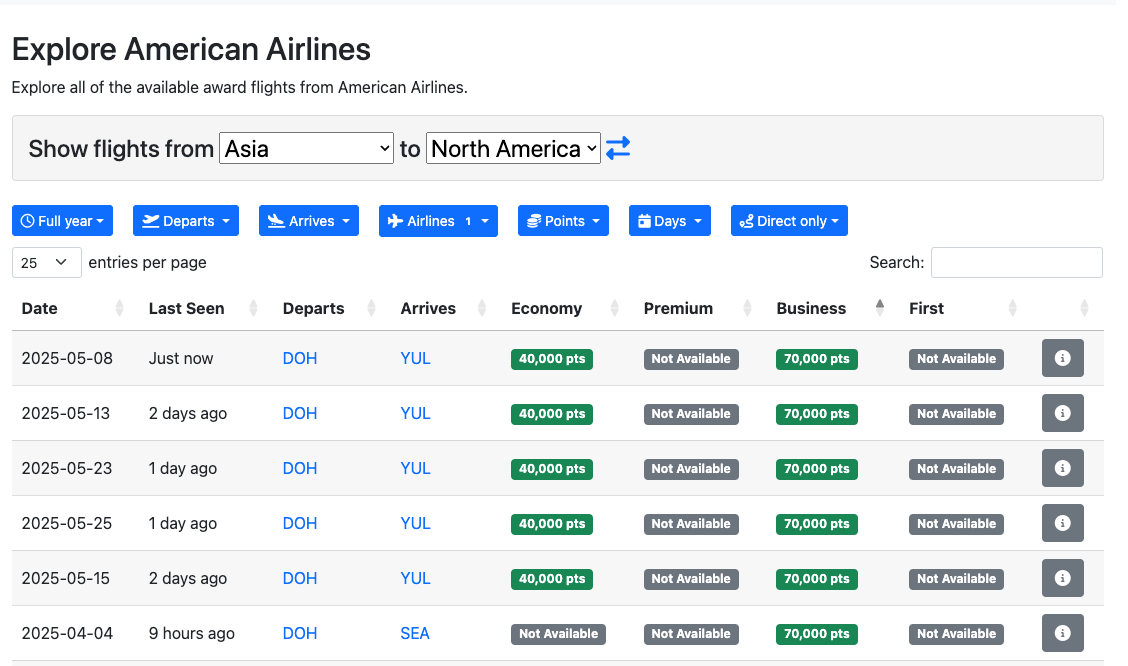Show info for the 2025-05-23 flight
Viewport: 1128px width, 666px height.
point(1062,468)
